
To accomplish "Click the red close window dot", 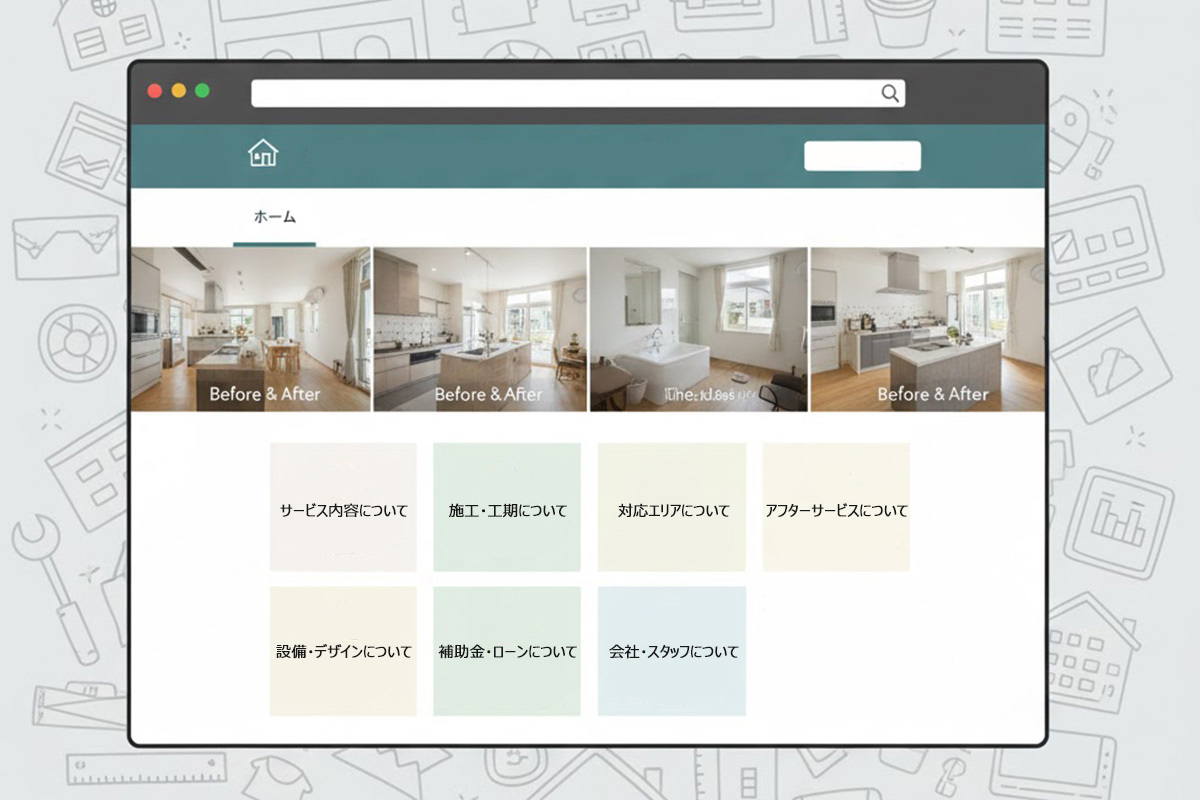I will (x=155, y=91).
